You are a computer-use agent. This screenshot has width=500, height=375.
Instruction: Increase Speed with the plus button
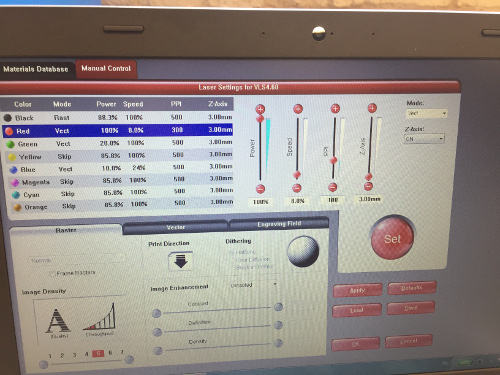pyautogui.click(x=298, y=109)
